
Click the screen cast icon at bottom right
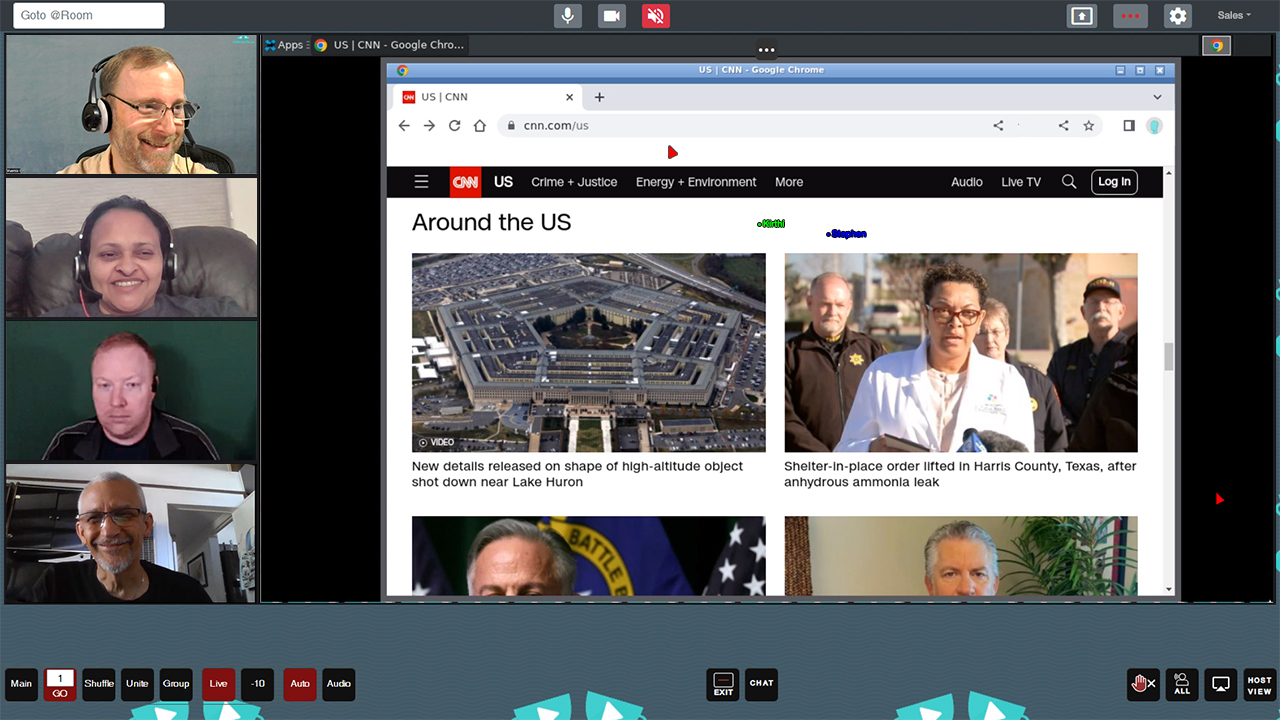1221,684
